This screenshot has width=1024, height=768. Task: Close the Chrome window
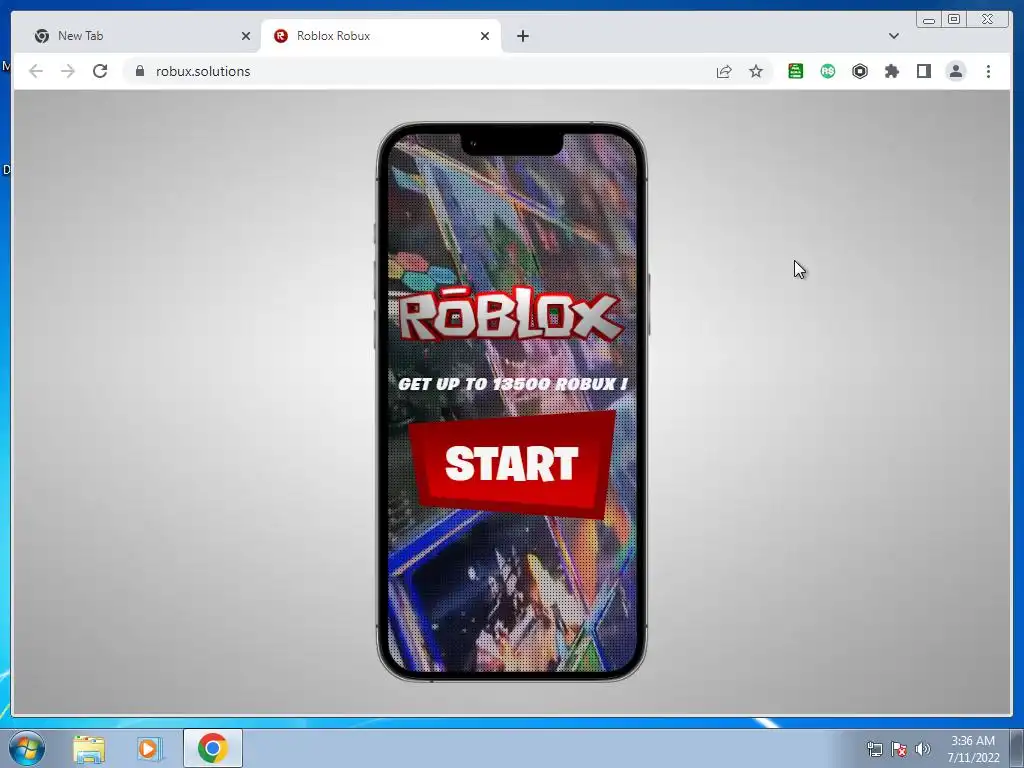[x=988, y=20]
